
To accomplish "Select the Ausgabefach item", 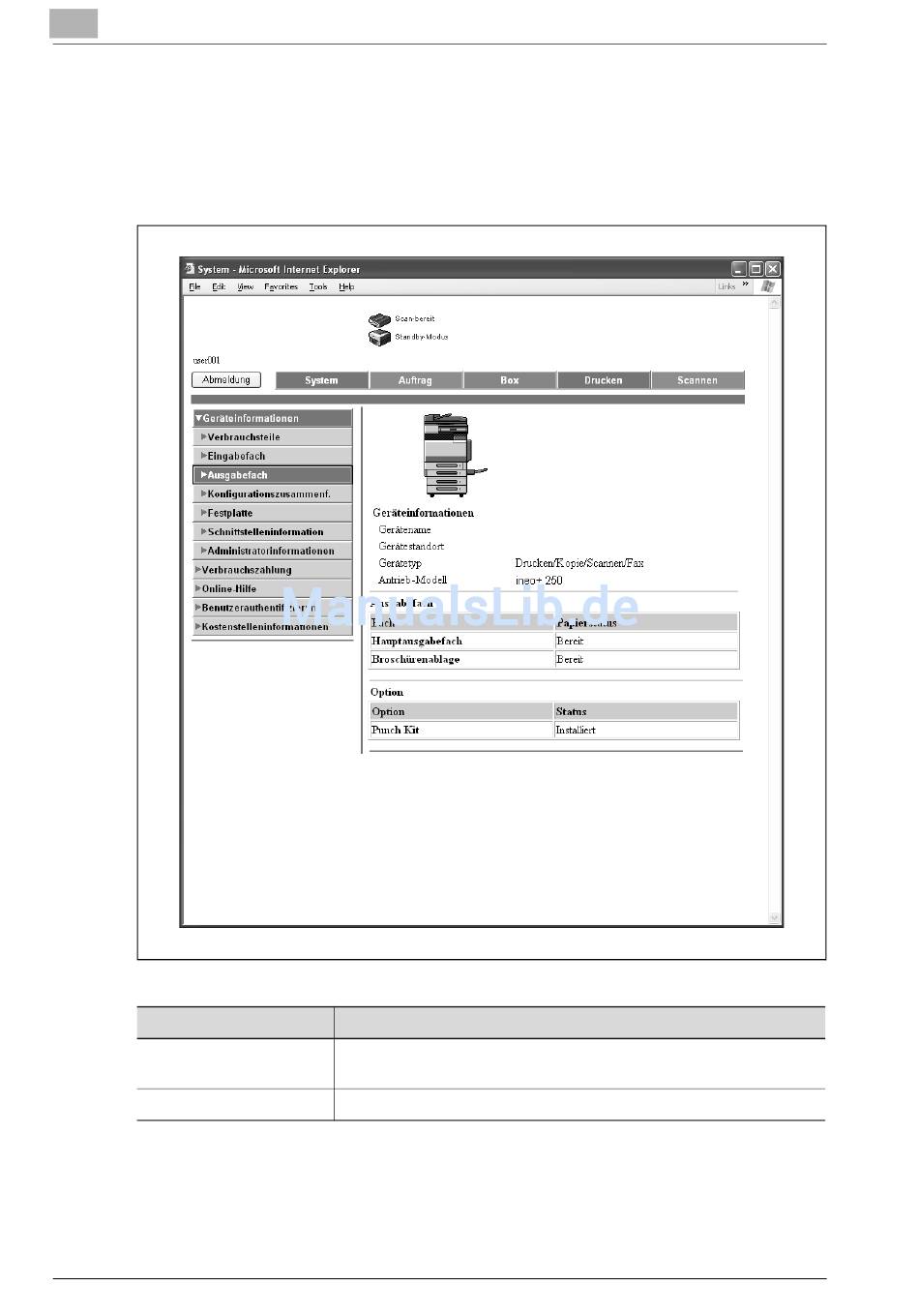I will (273, 475).
